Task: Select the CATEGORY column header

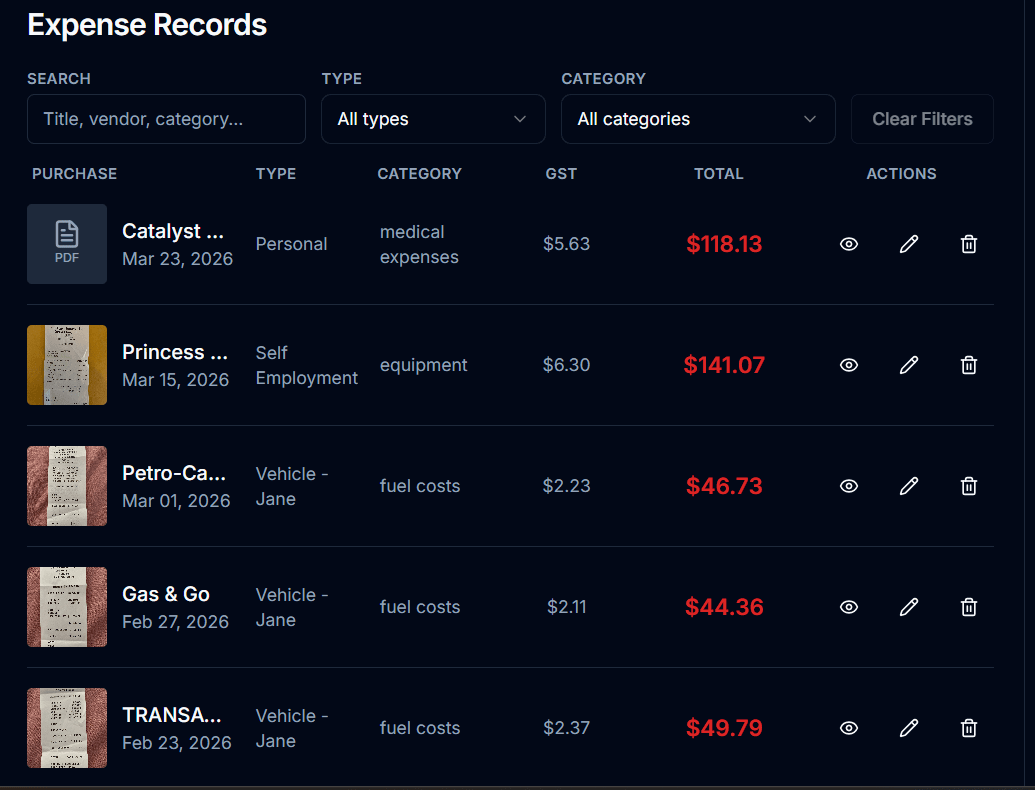Action: point(419,173)
